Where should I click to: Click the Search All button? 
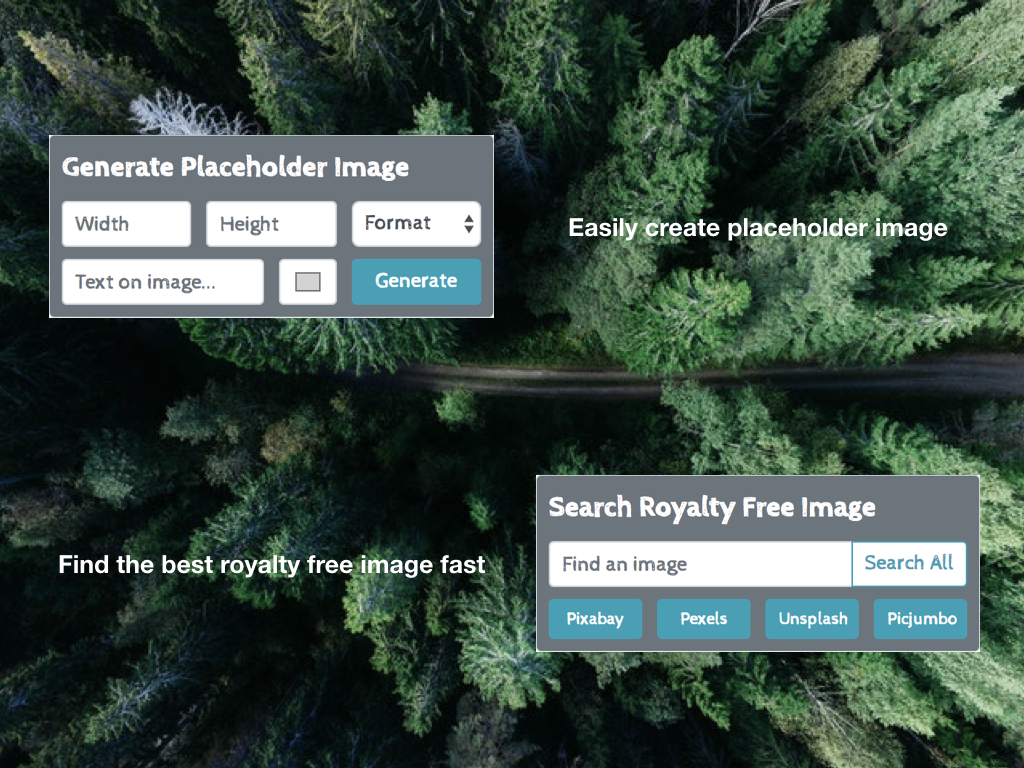pyautogui.click(x=909, y=564)
